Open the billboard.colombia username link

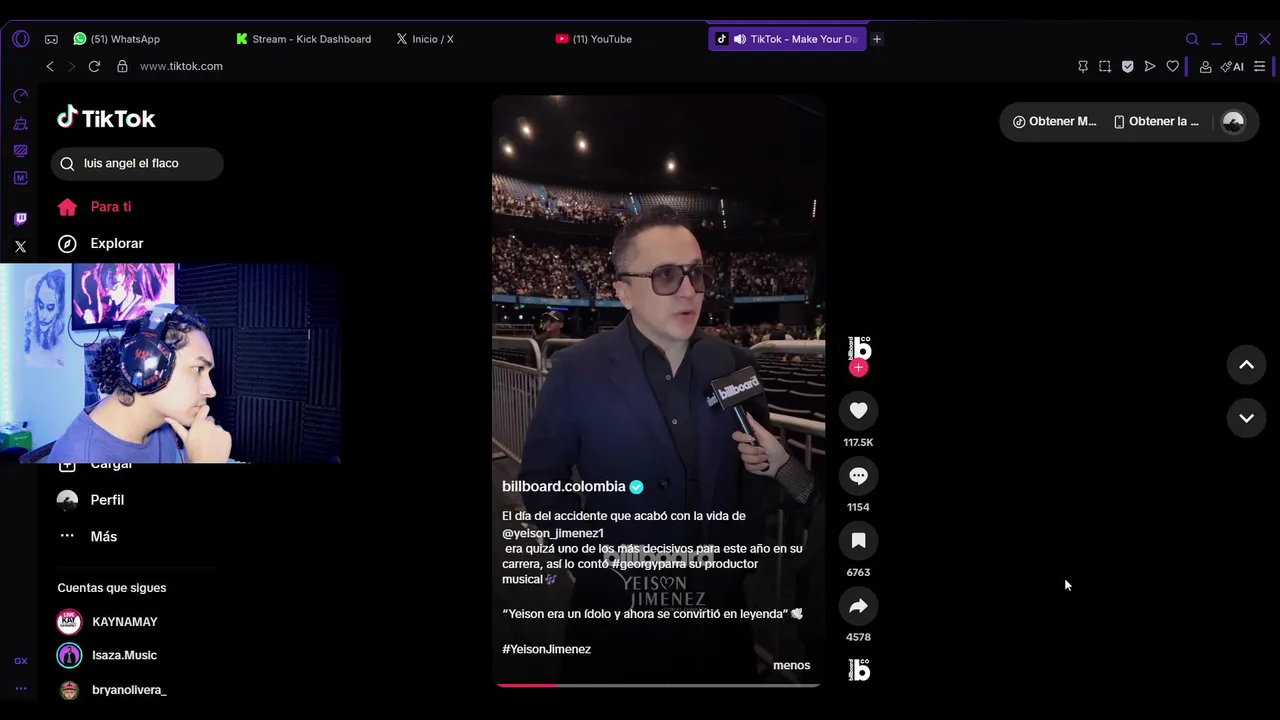564,487
